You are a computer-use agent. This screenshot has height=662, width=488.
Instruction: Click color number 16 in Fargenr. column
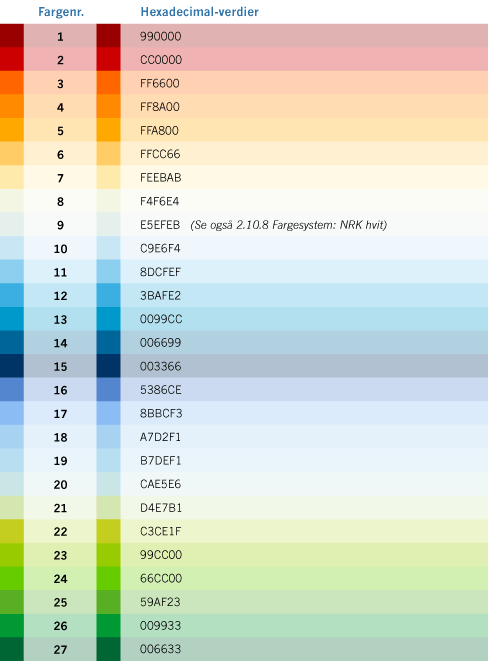pyautogui.click(x=60, y=391)
